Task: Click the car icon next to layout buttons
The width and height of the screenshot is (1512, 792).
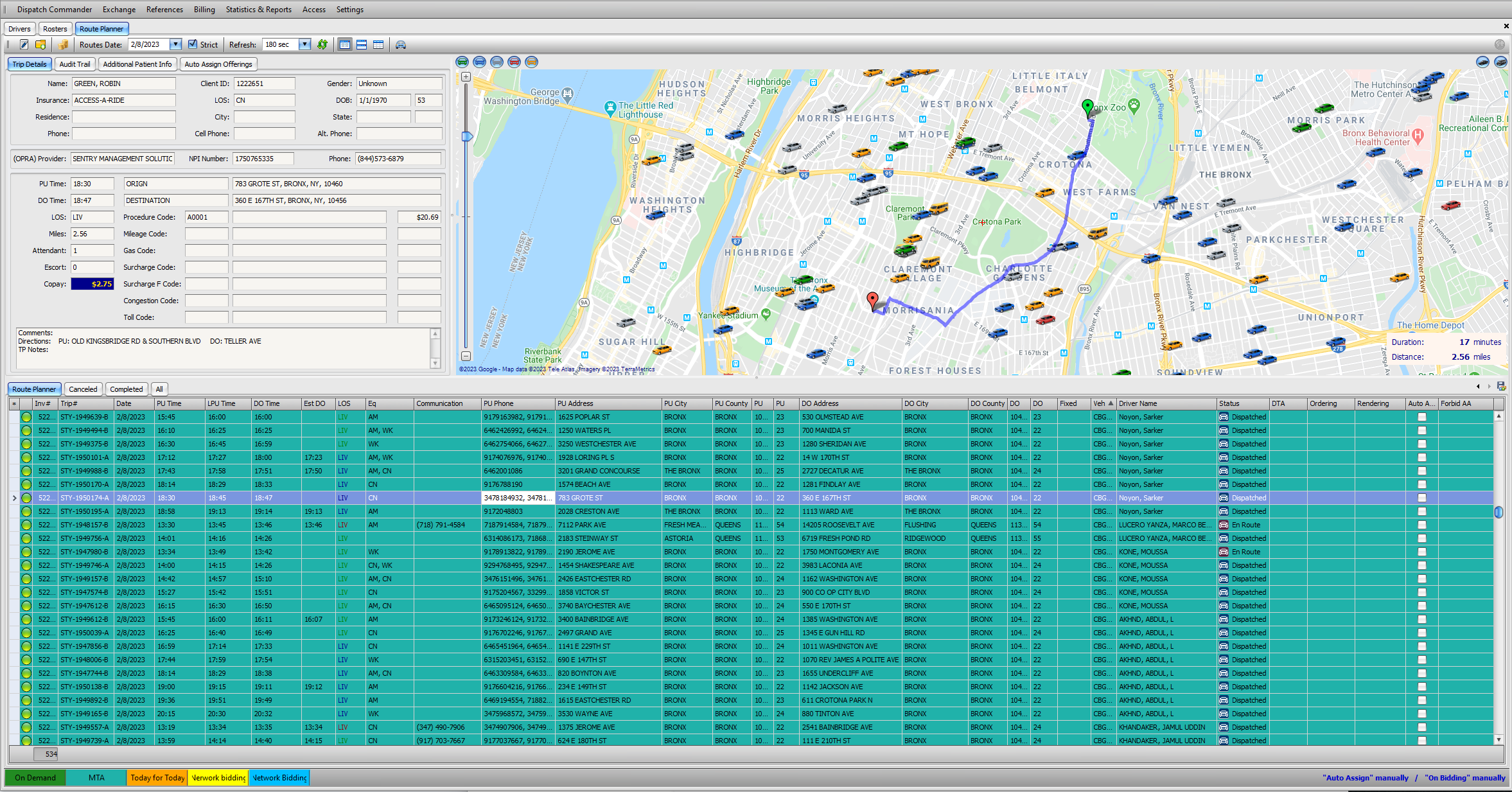Action: (401, 44)
